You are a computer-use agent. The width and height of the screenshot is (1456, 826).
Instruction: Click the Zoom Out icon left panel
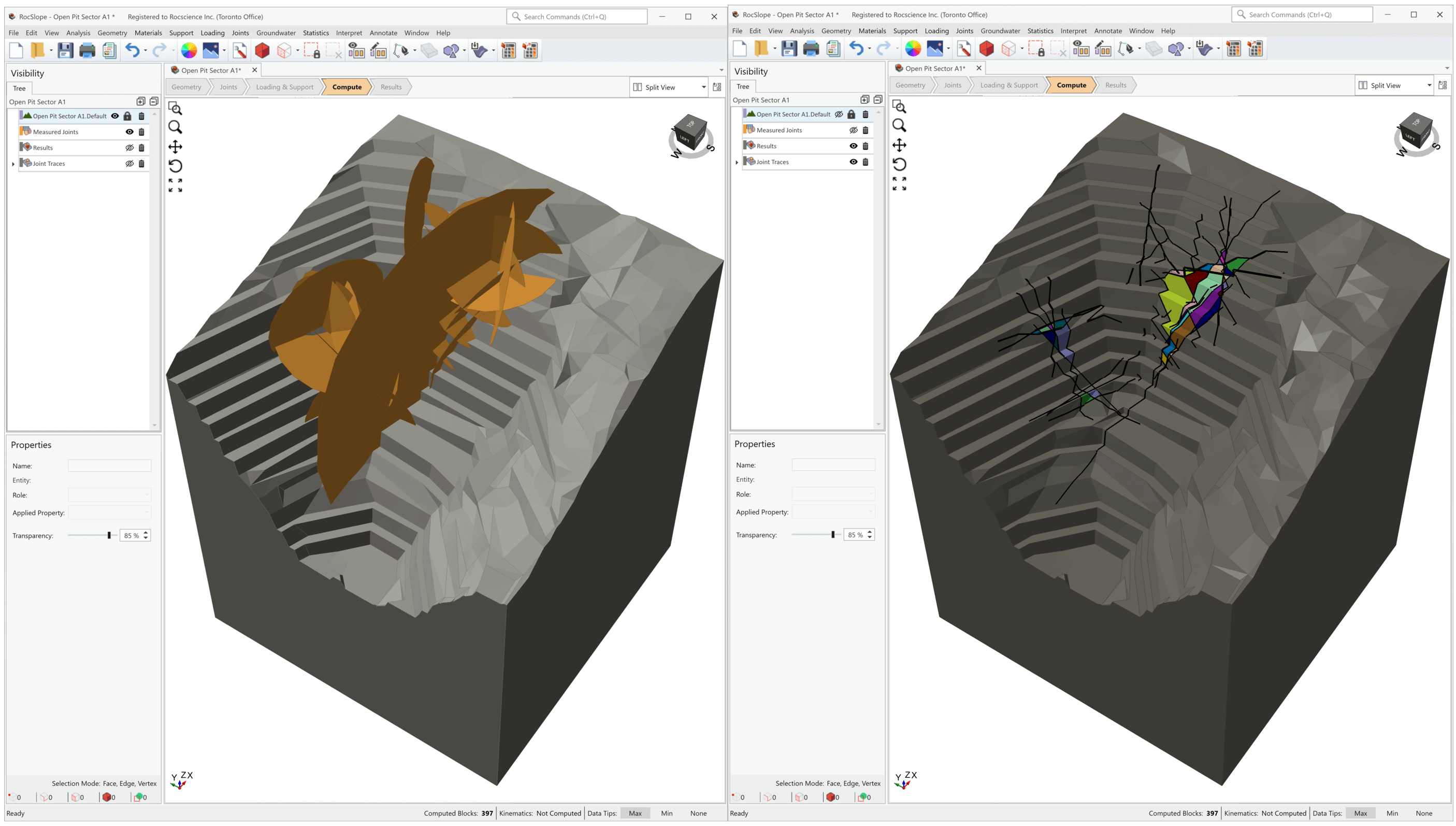coord(176,126)
